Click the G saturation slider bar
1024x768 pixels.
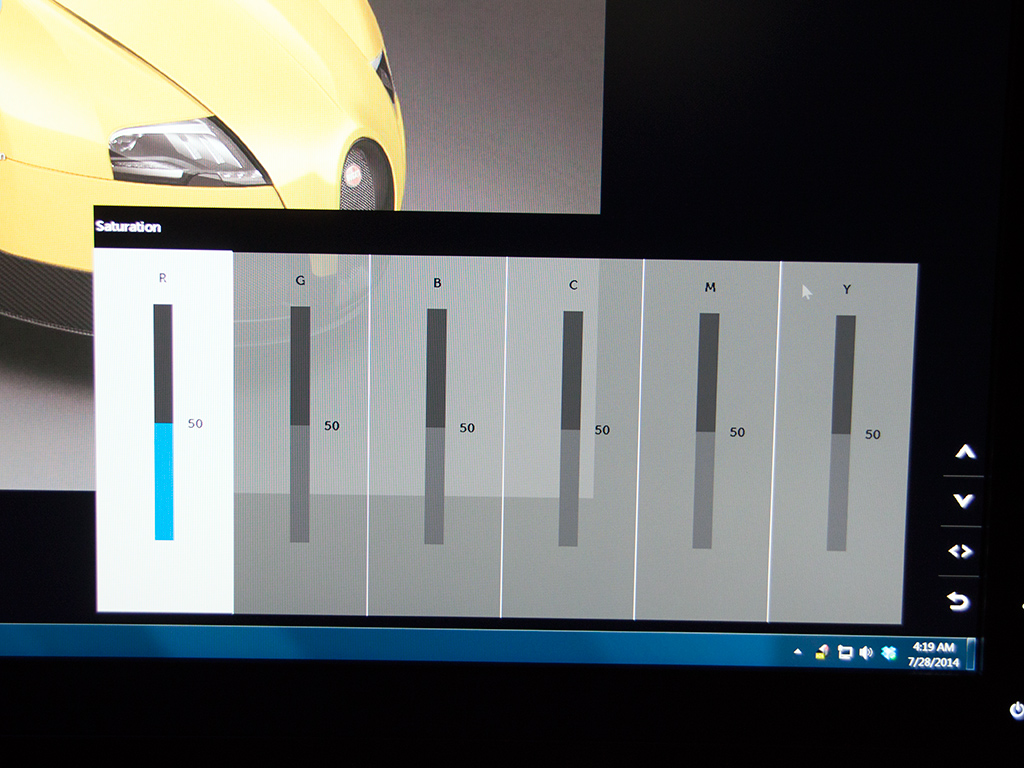pos(300,424)
